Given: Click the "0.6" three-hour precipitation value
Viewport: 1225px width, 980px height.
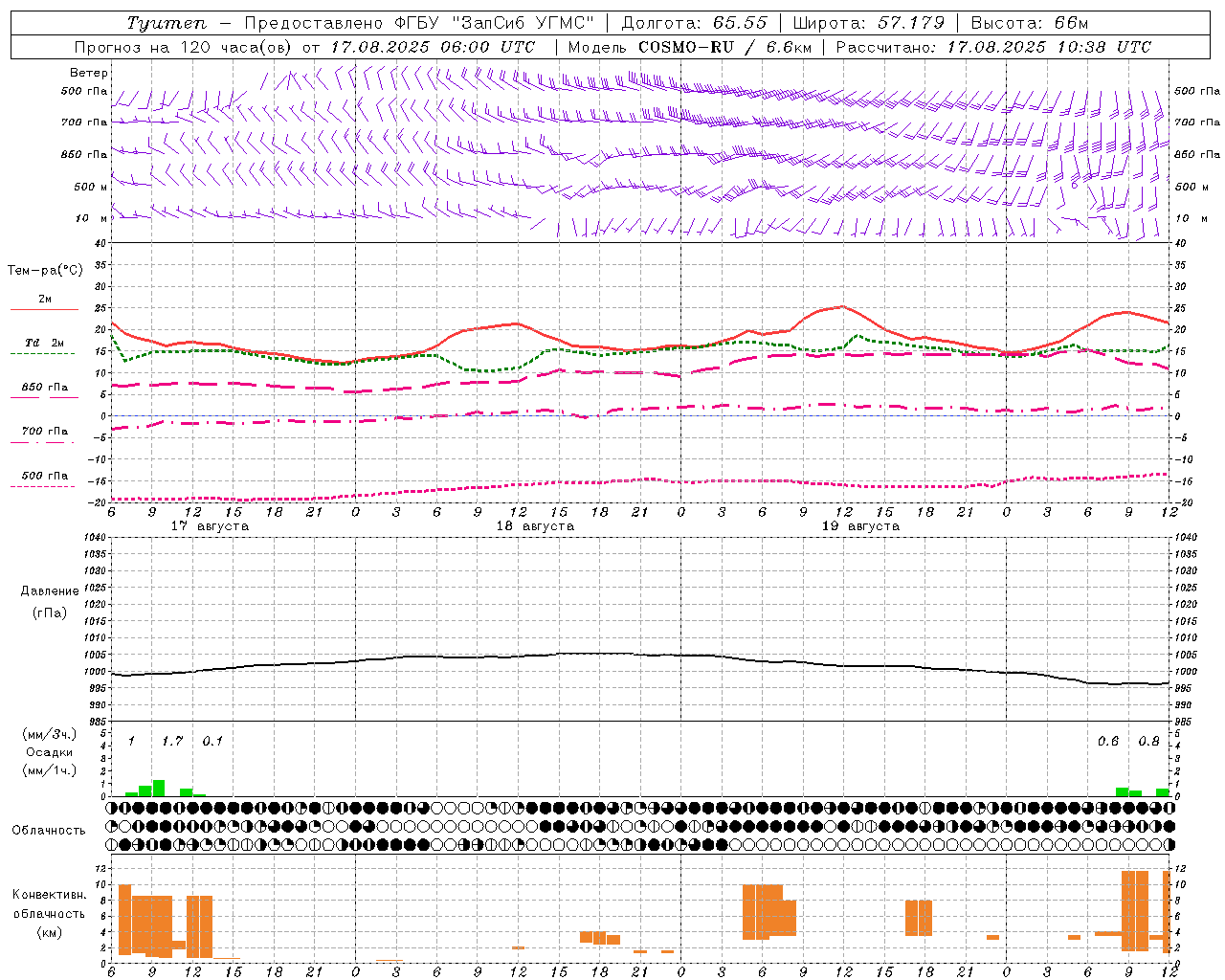Looking at the screenshot, I should (x=1108, y=741).
